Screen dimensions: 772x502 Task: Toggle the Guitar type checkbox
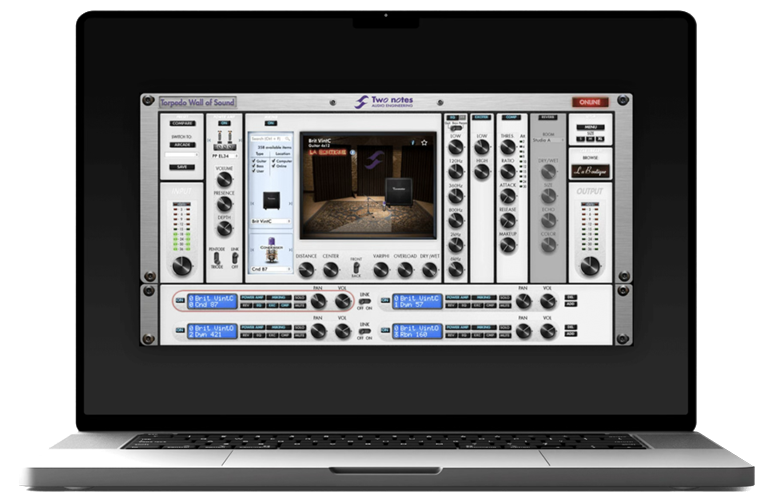point(254,161)
